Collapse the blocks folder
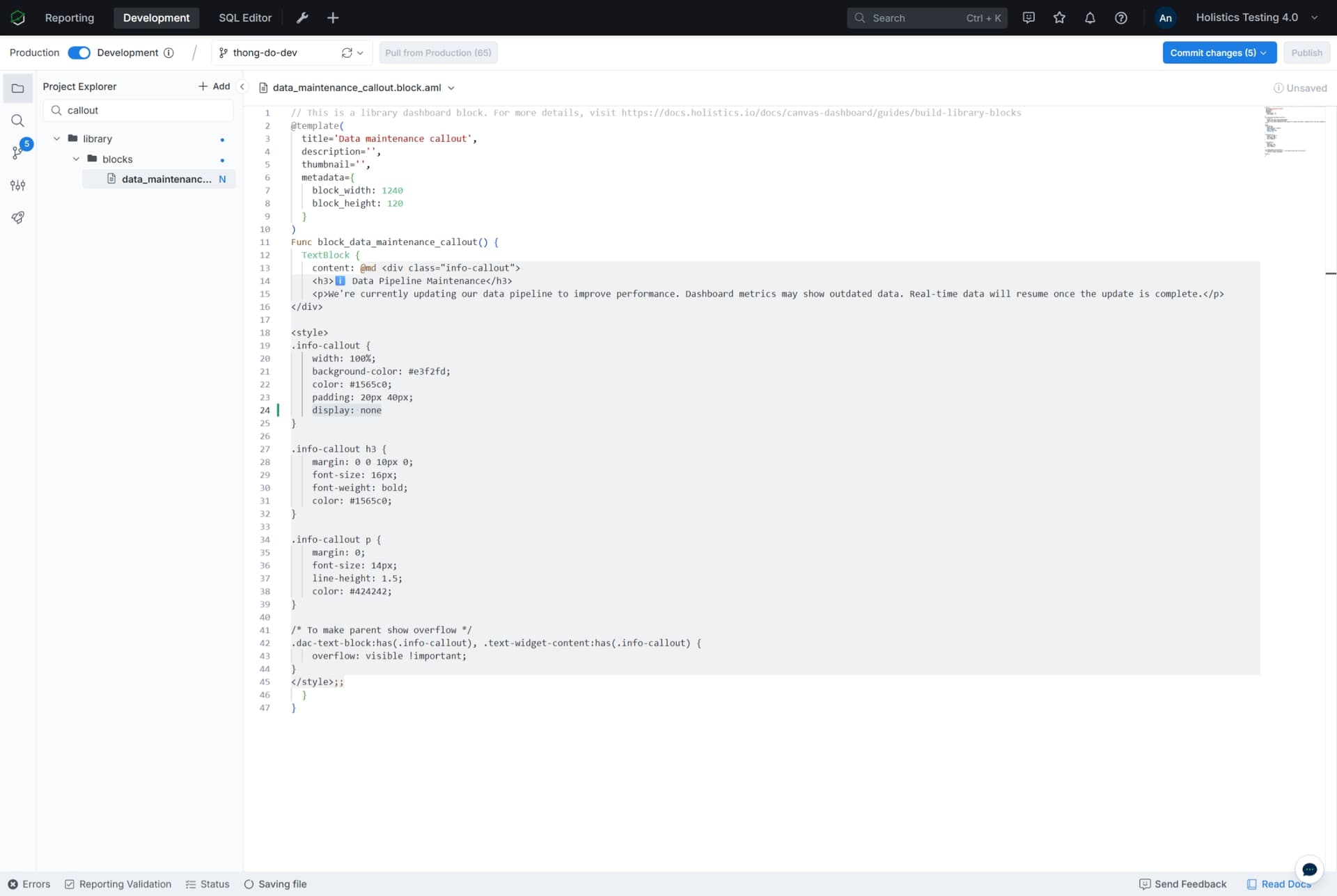 [x=76, y=159]
